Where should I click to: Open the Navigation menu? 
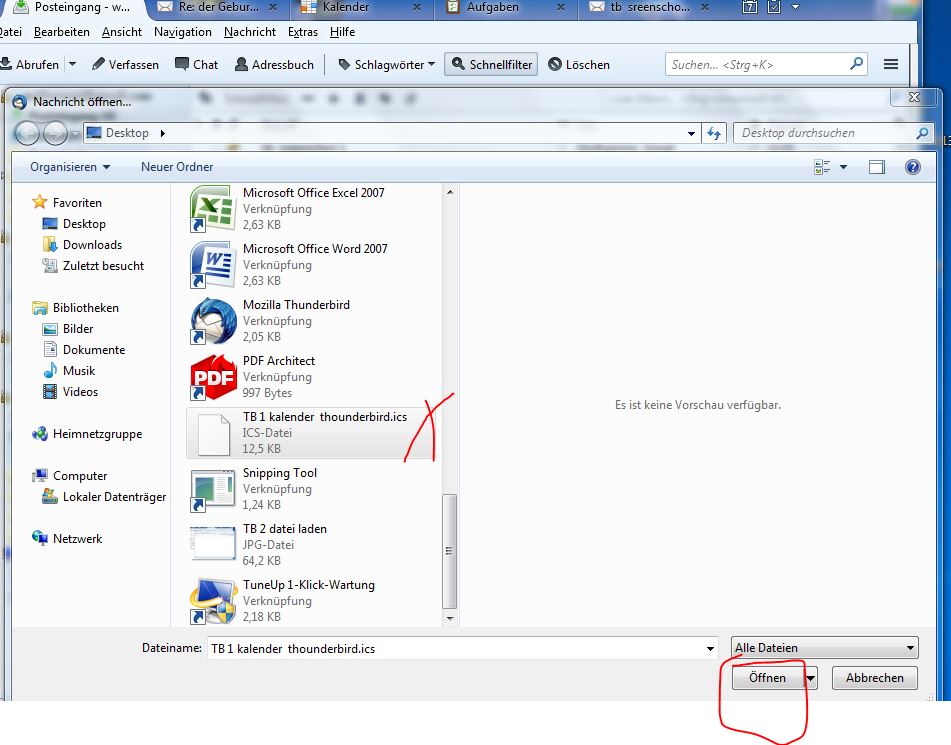click(x=183, y=32)
